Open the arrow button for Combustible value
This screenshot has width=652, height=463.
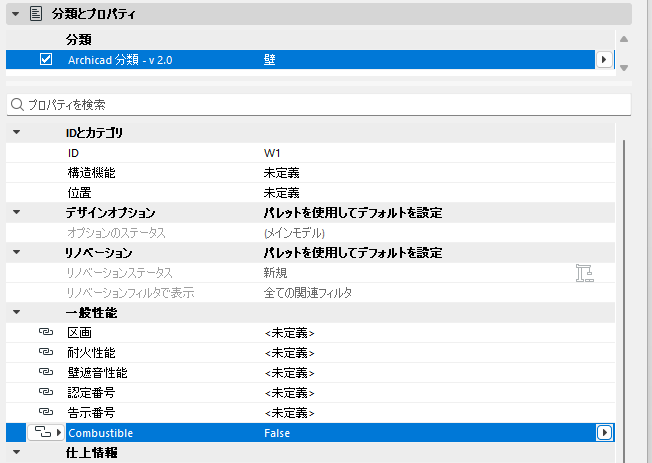pyautogui.click(x=604, y=433)
